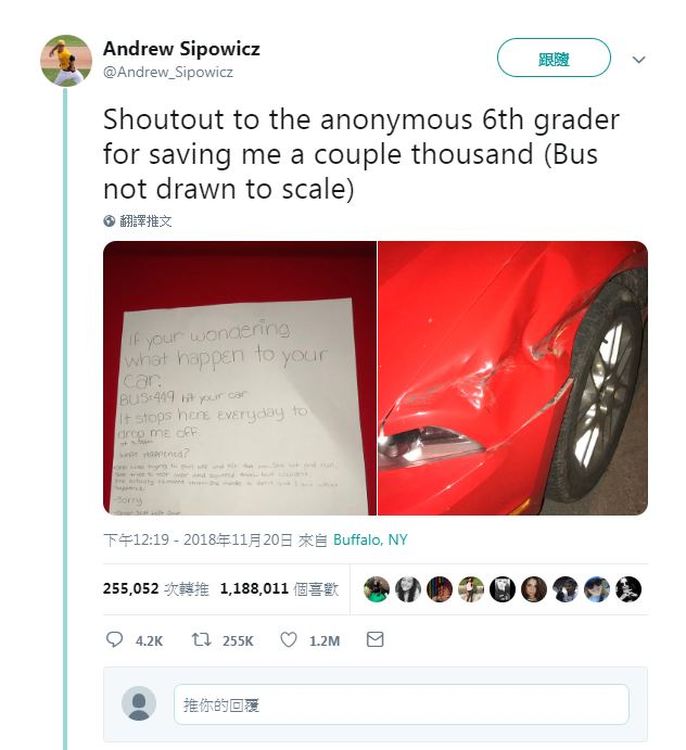Click the tweet your reply input field
This screenshot has height=750, width=686.
[401, 705]
